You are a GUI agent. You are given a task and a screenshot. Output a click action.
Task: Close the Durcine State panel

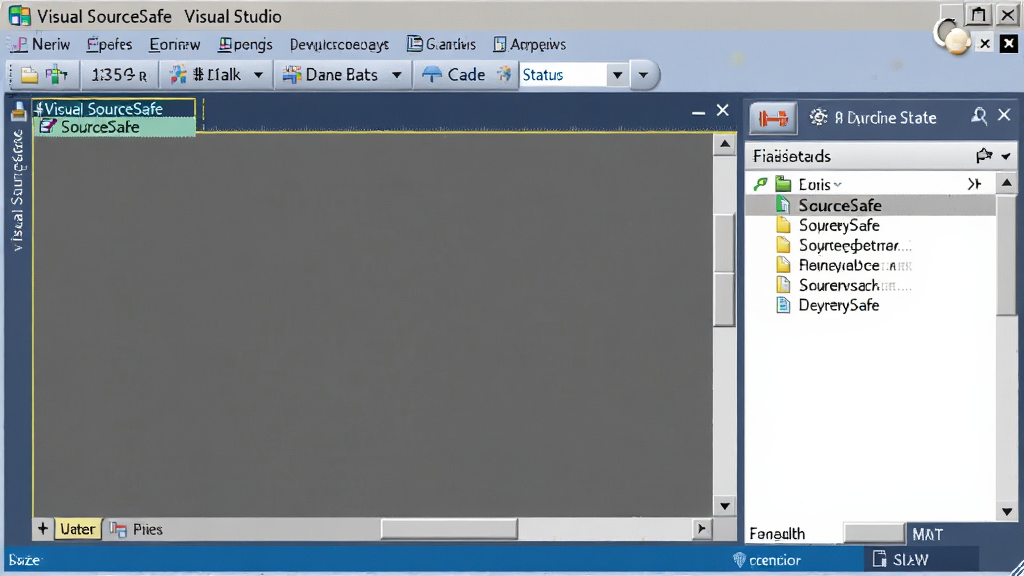coord(1004,116)
